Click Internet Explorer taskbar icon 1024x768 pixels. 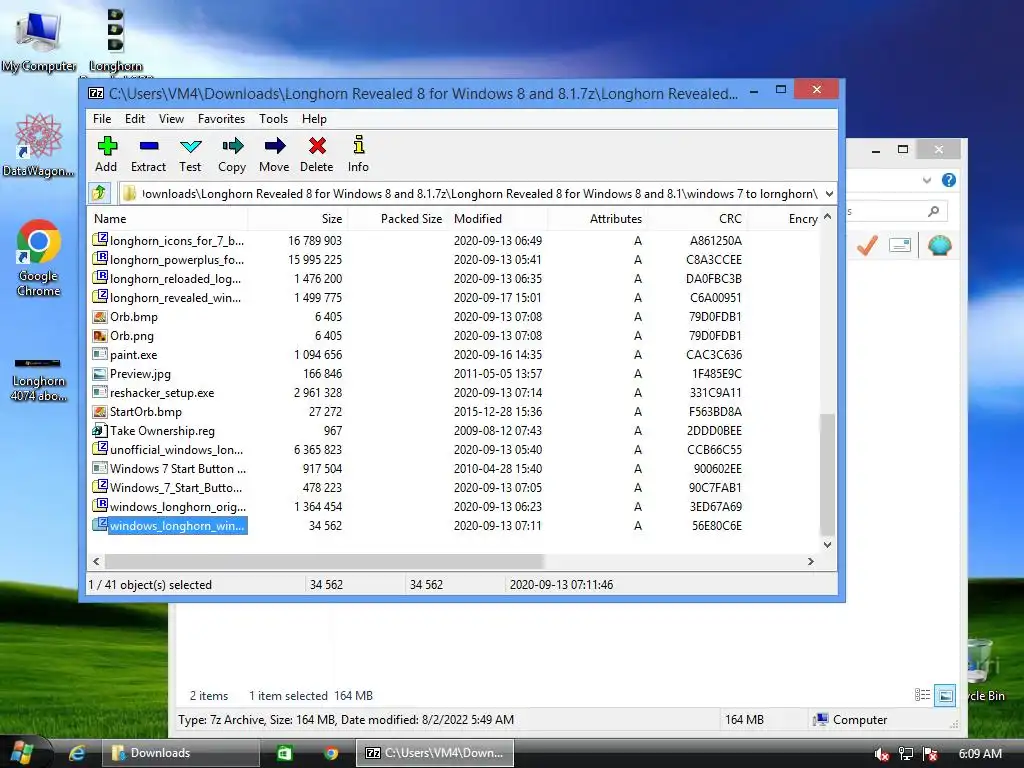(77, 753)
